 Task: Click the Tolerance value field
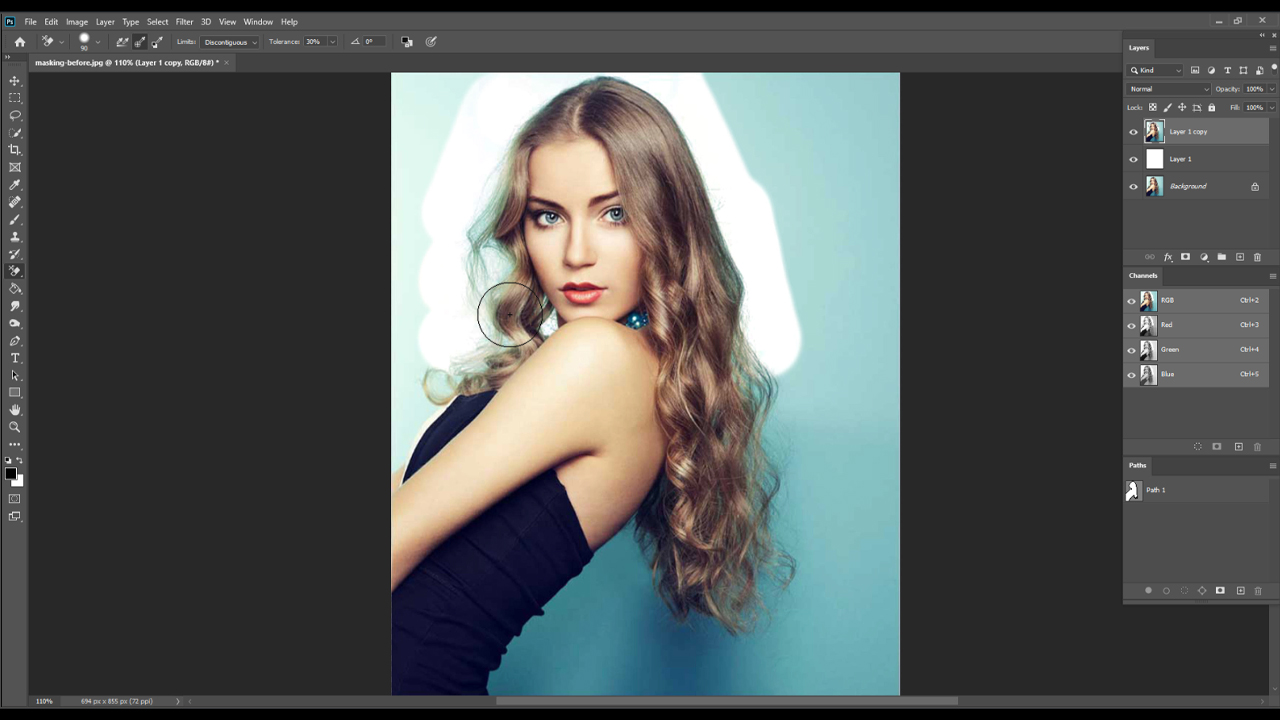pos(314,42)
